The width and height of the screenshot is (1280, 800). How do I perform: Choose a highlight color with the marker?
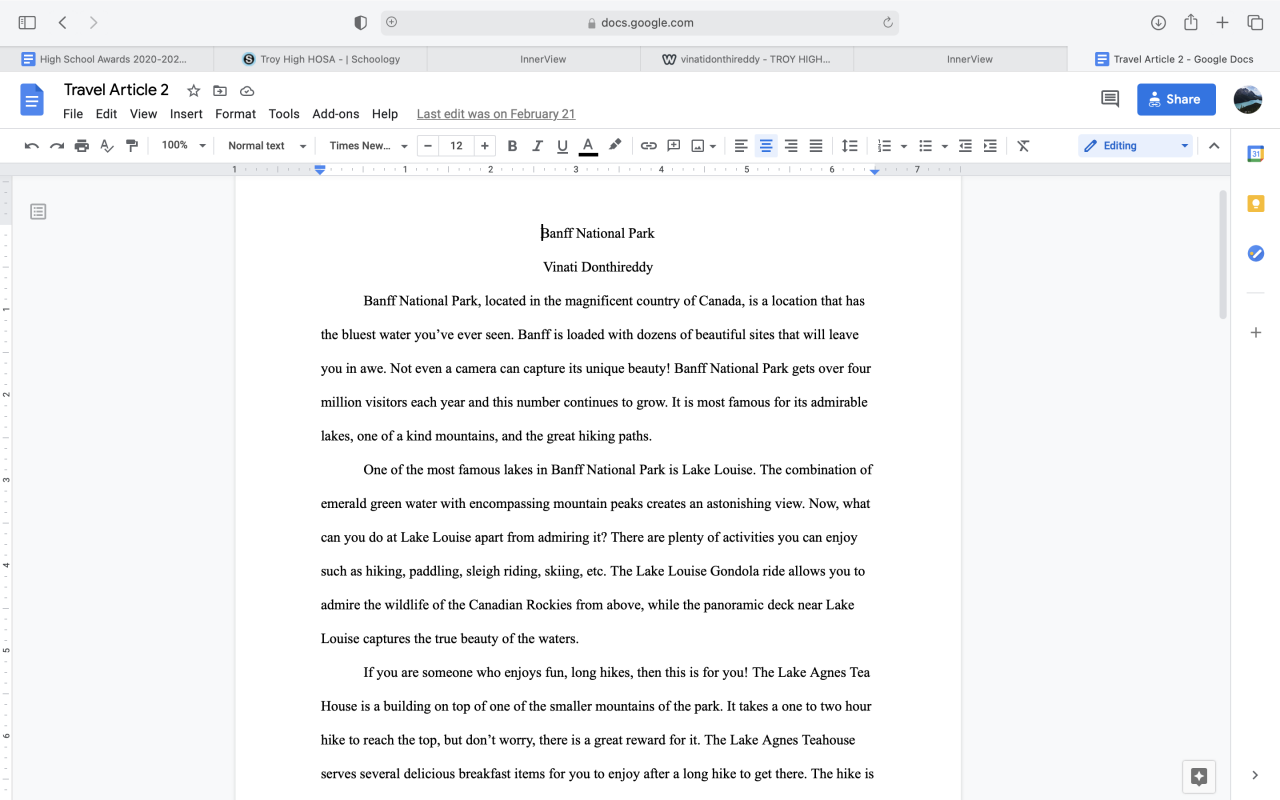615,146
